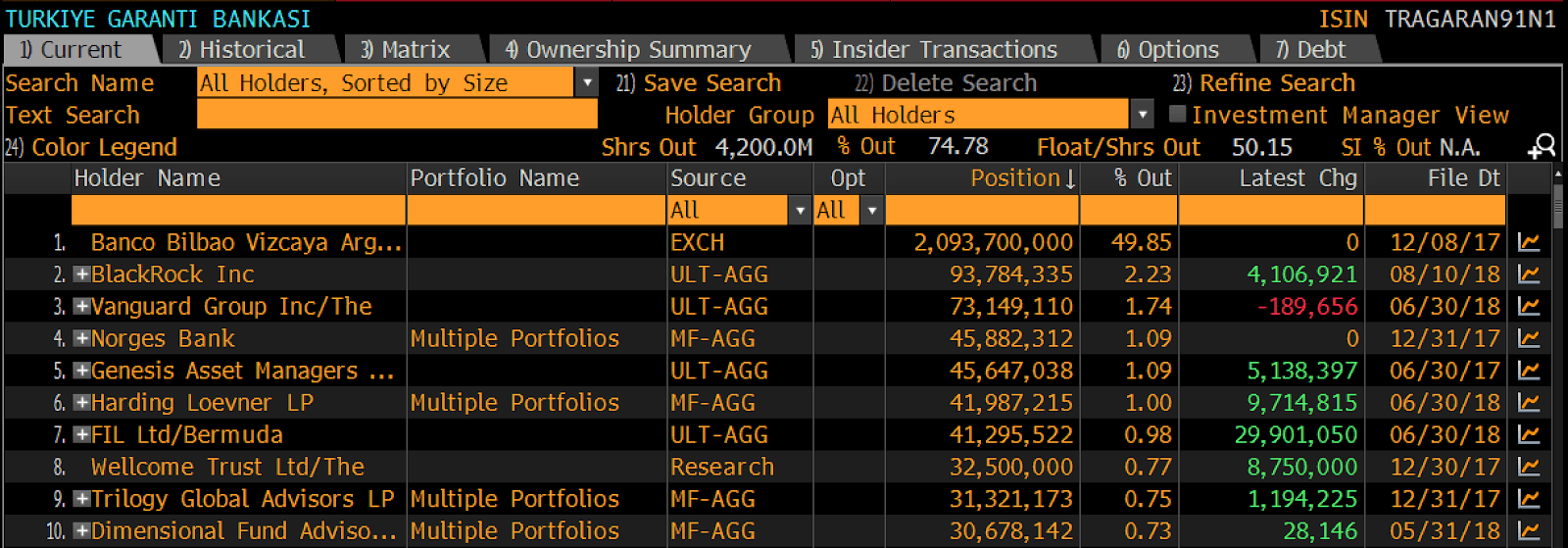Viewport: 1568px width, 548px height.
Task: Open Holder Group dropdown arrow
Action: (x=1142, y=115)
